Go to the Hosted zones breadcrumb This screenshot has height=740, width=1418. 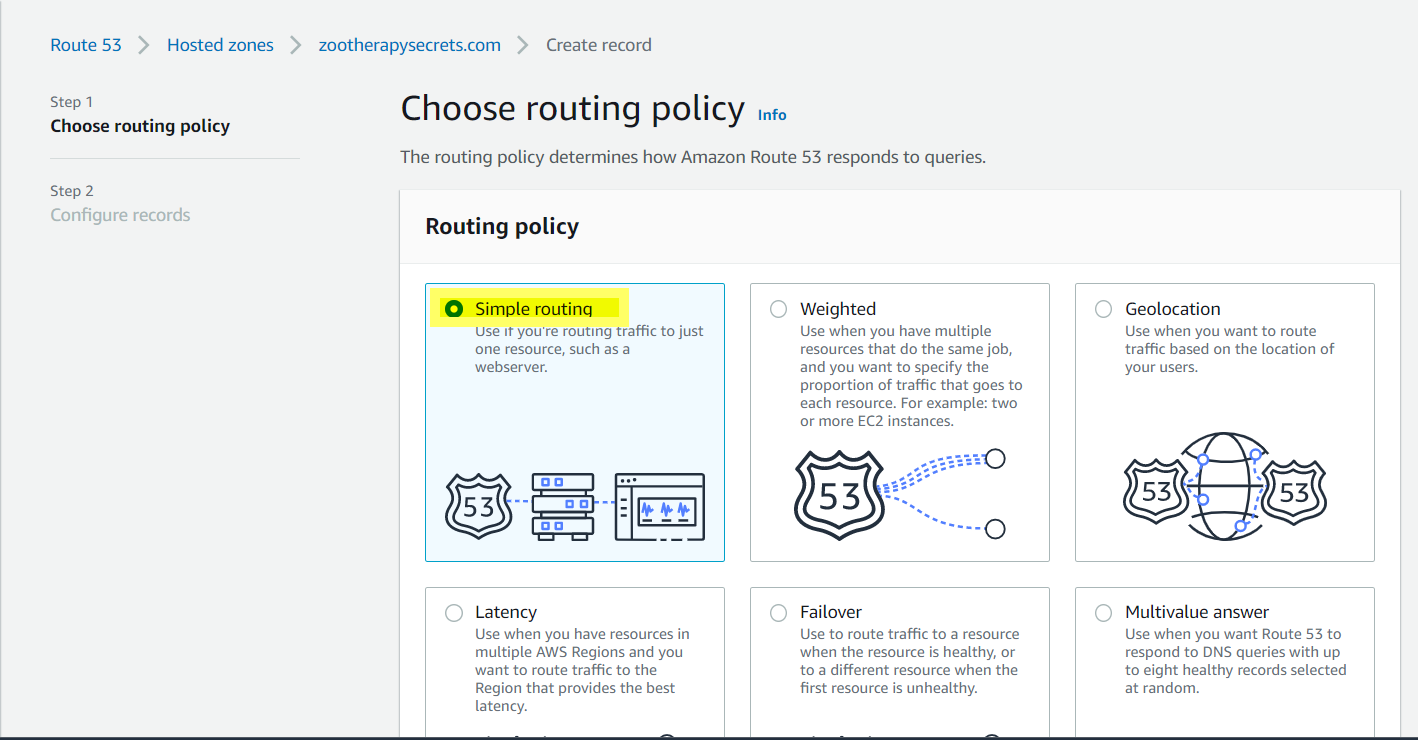coord(220,45)
